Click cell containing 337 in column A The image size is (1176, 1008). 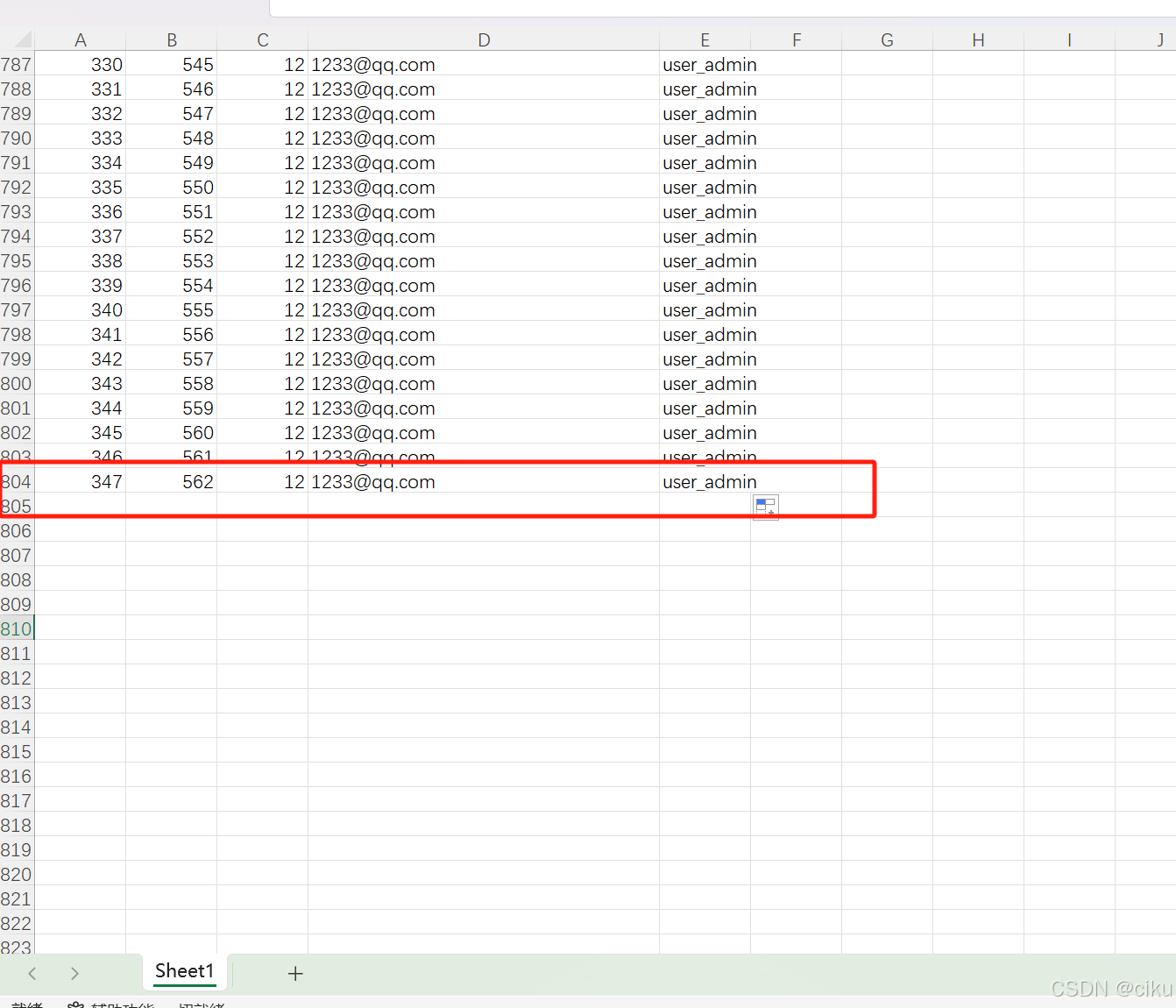[x=81, y=237]
